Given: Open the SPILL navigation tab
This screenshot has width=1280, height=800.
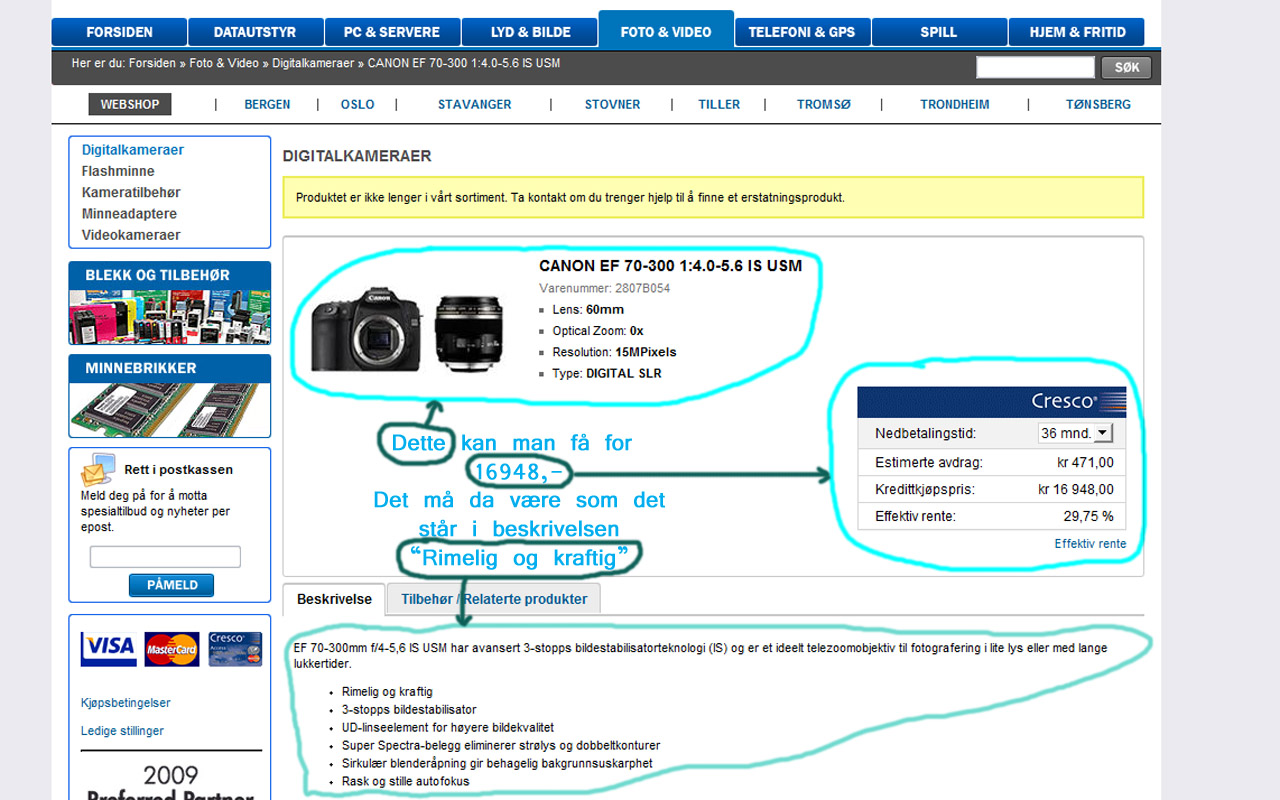Looking at the screenshot, I should click(939, 32).
